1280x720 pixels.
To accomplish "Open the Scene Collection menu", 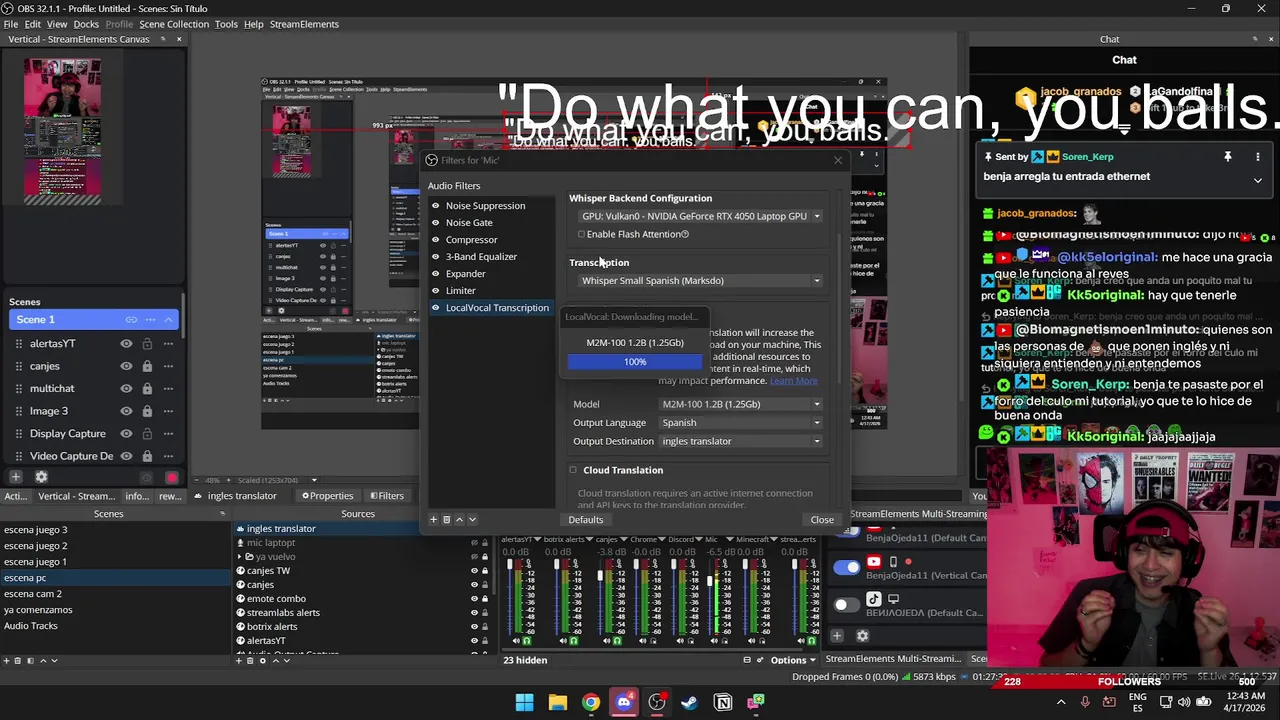I will click(174, 24).
